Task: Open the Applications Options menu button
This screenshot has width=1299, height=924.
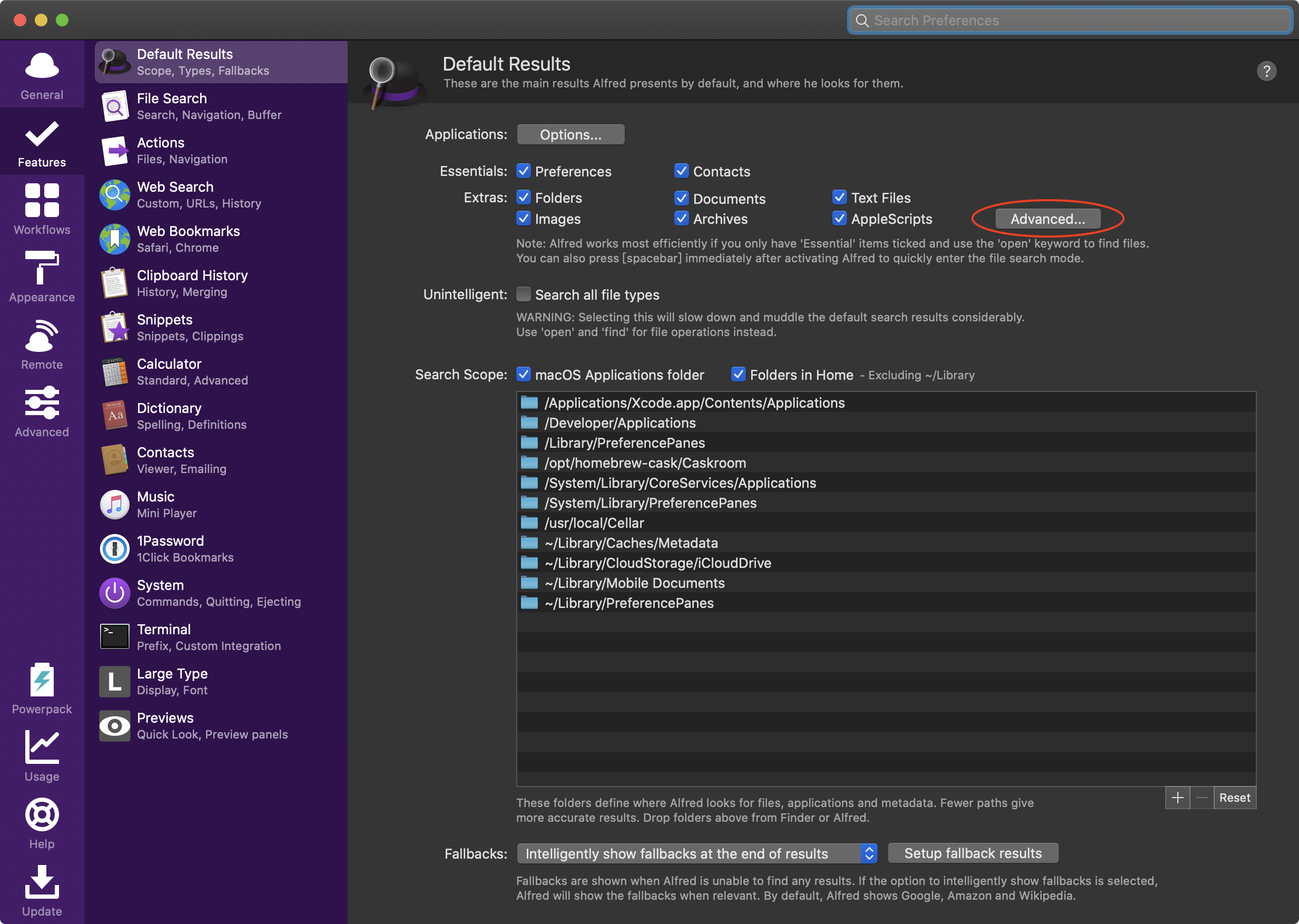Action: tap(570, 135)
